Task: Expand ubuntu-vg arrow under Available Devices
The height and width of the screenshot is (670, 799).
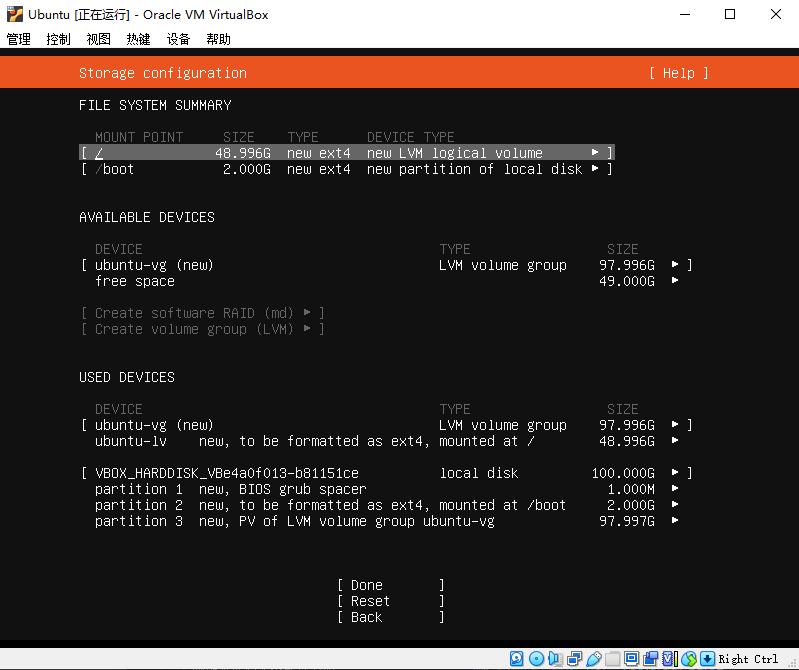Action: [675, 264]
